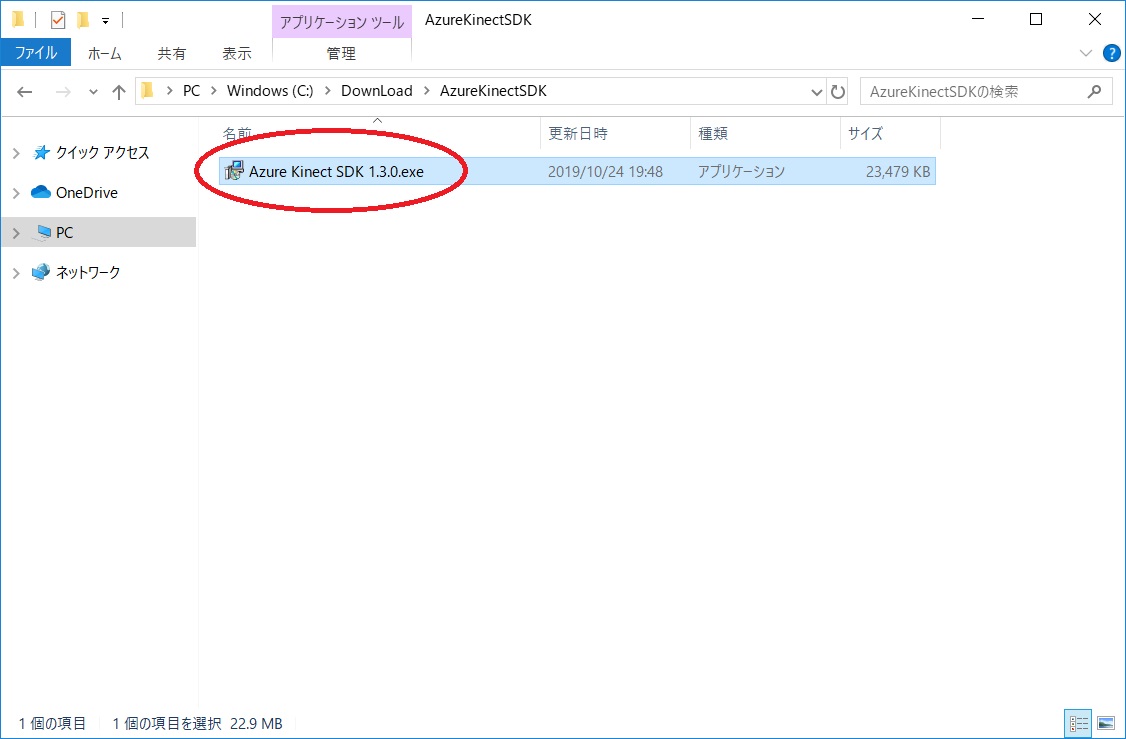
Task: Click the Properties quick access icon in title bar
Action: 58,20
